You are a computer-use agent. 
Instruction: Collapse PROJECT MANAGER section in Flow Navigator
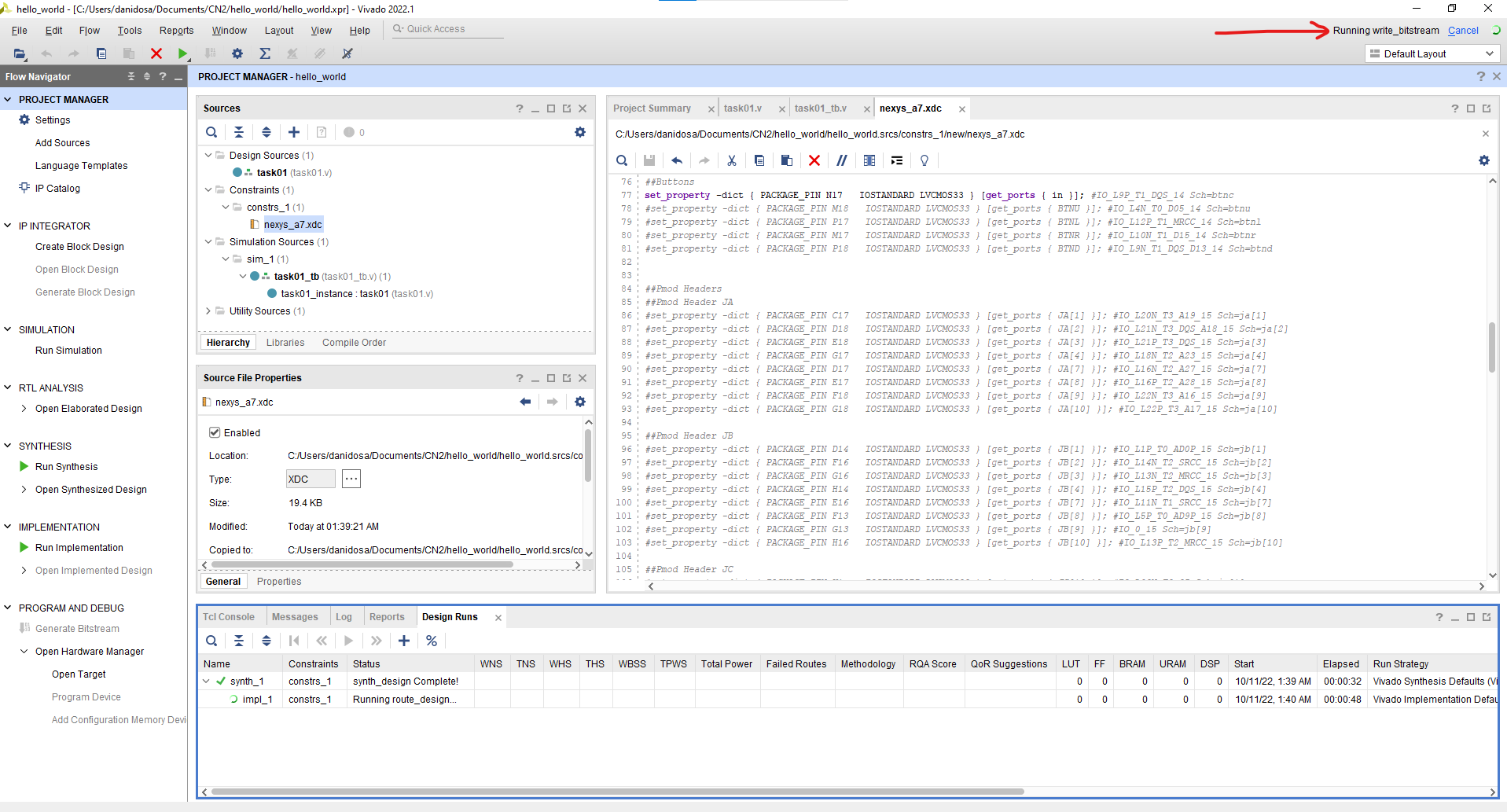click(8, 100)
